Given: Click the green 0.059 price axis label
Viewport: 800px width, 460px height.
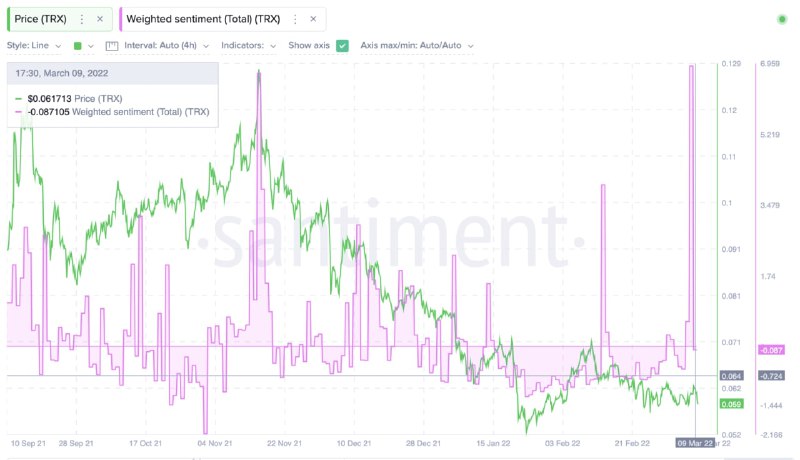Looking at the screenshot, I should 732,404.
